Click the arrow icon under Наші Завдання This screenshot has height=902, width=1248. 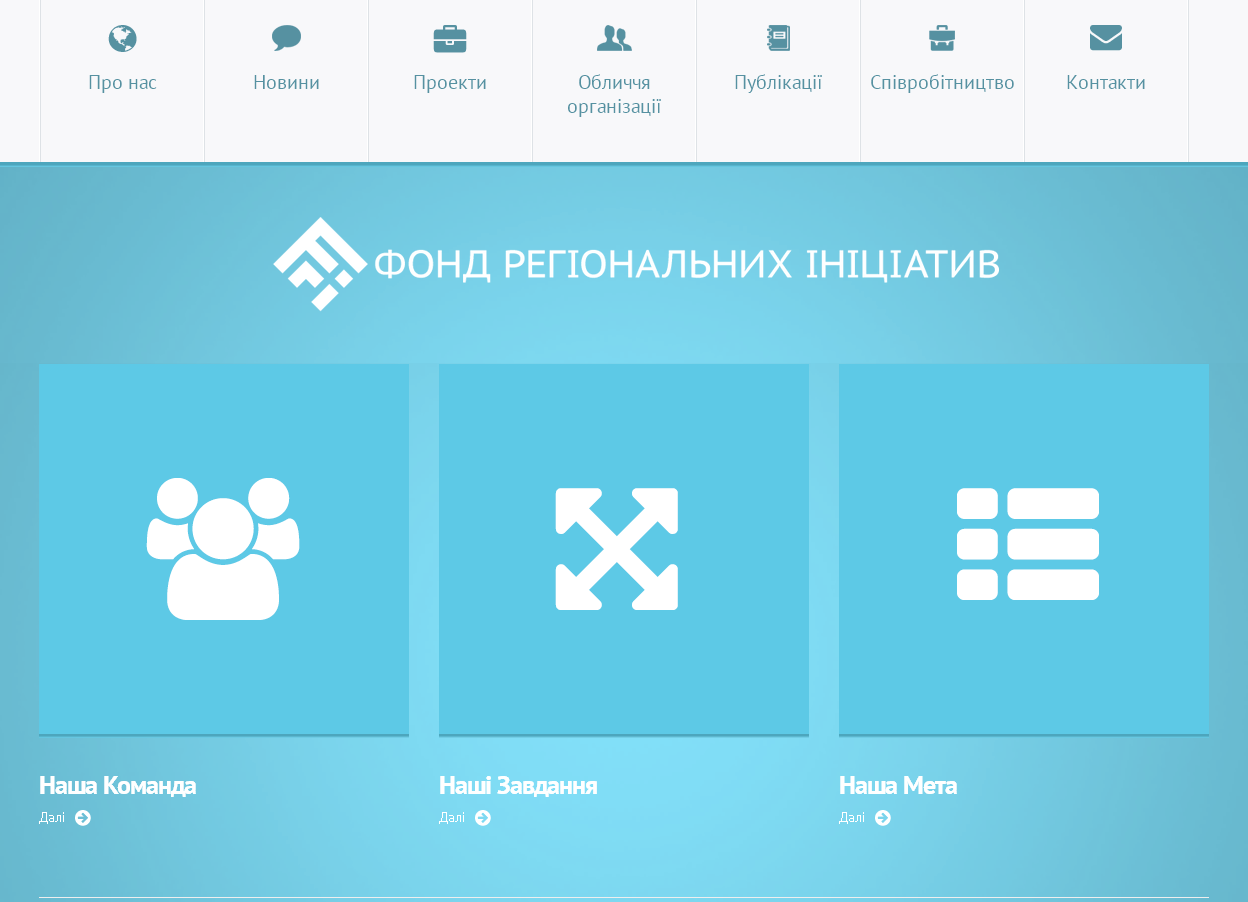(483, 818)
